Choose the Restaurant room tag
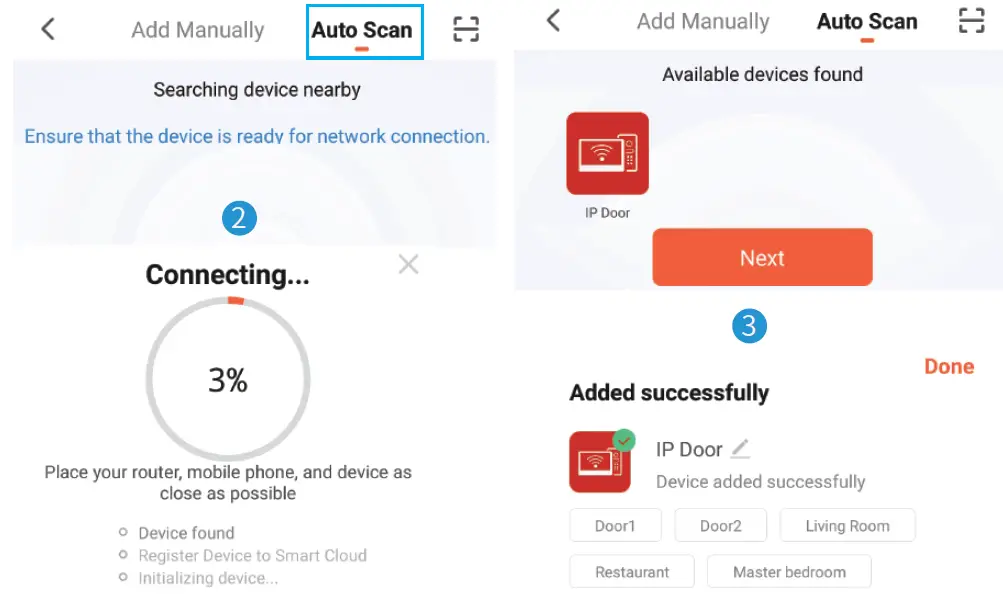Image resolution: width=1003 pixels, height=597 pixels. (x=632, y=571)
